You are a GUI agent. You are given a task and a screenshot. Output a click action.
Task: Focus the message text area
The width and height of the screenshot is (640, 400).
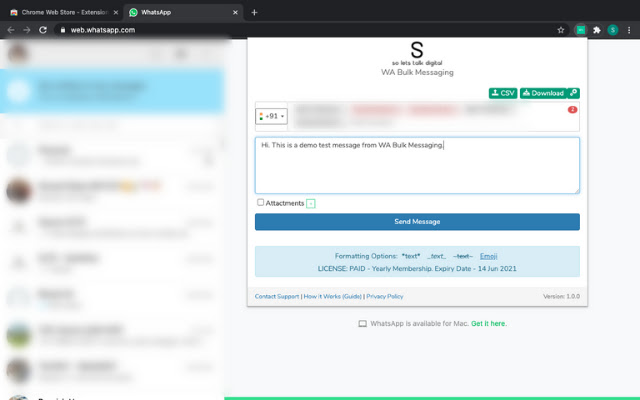(417, 165)
